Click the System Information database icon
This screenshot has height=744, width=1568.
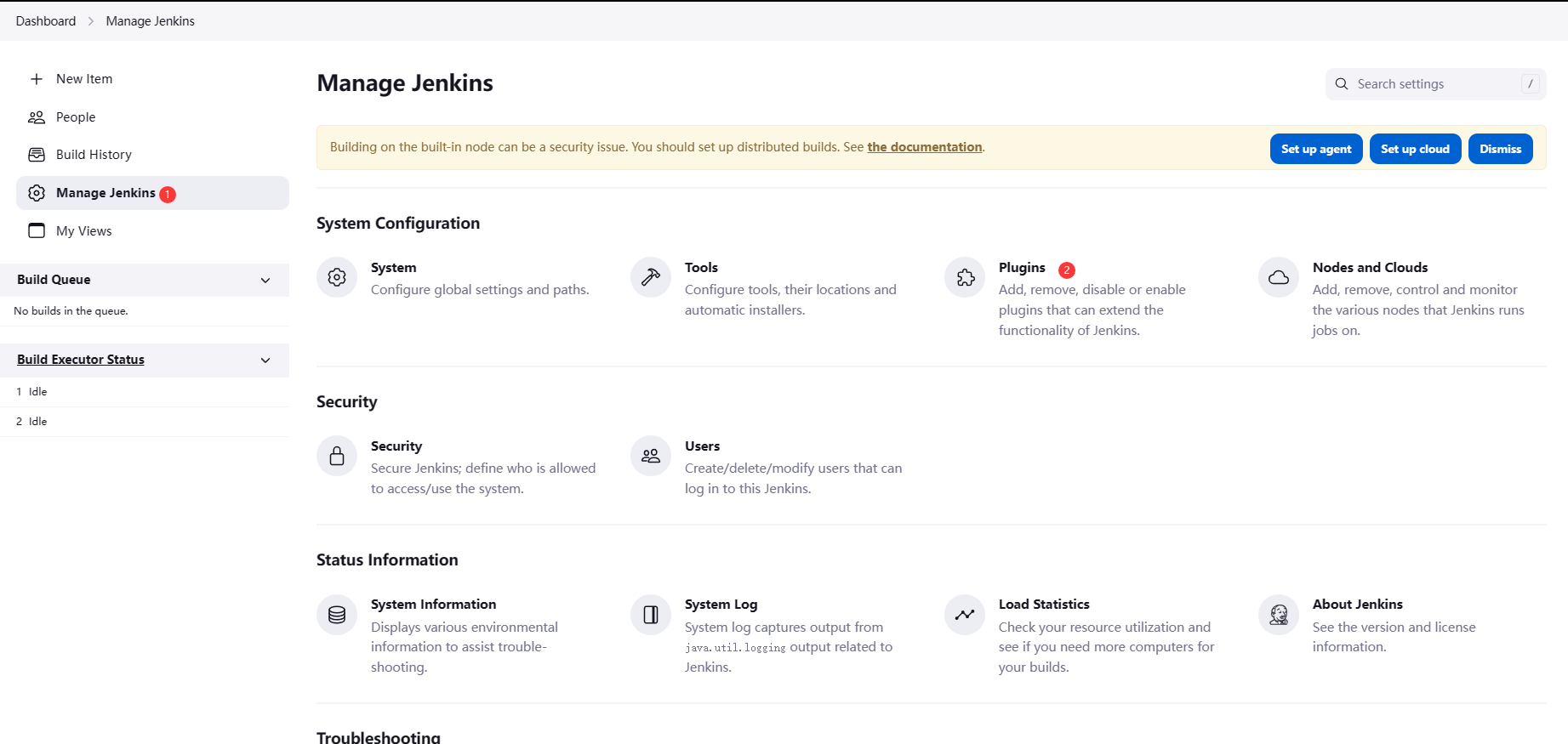337,615
